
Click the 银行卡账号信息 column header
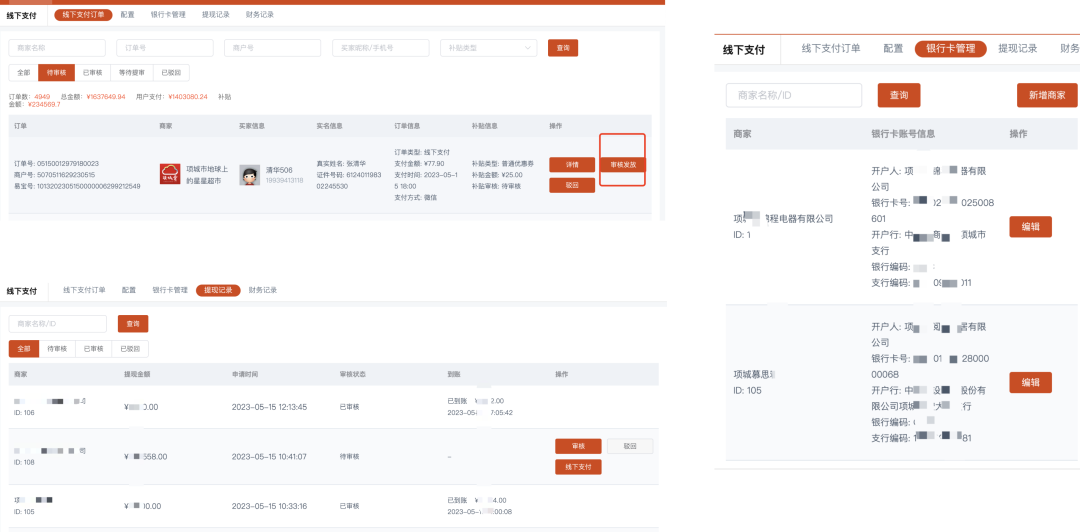point(903,134)
